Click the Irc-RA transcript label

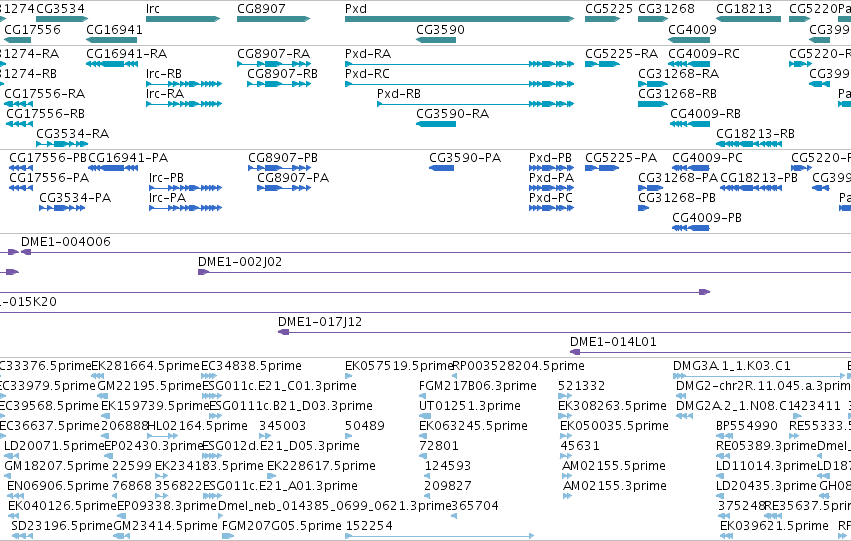point(165,94)
